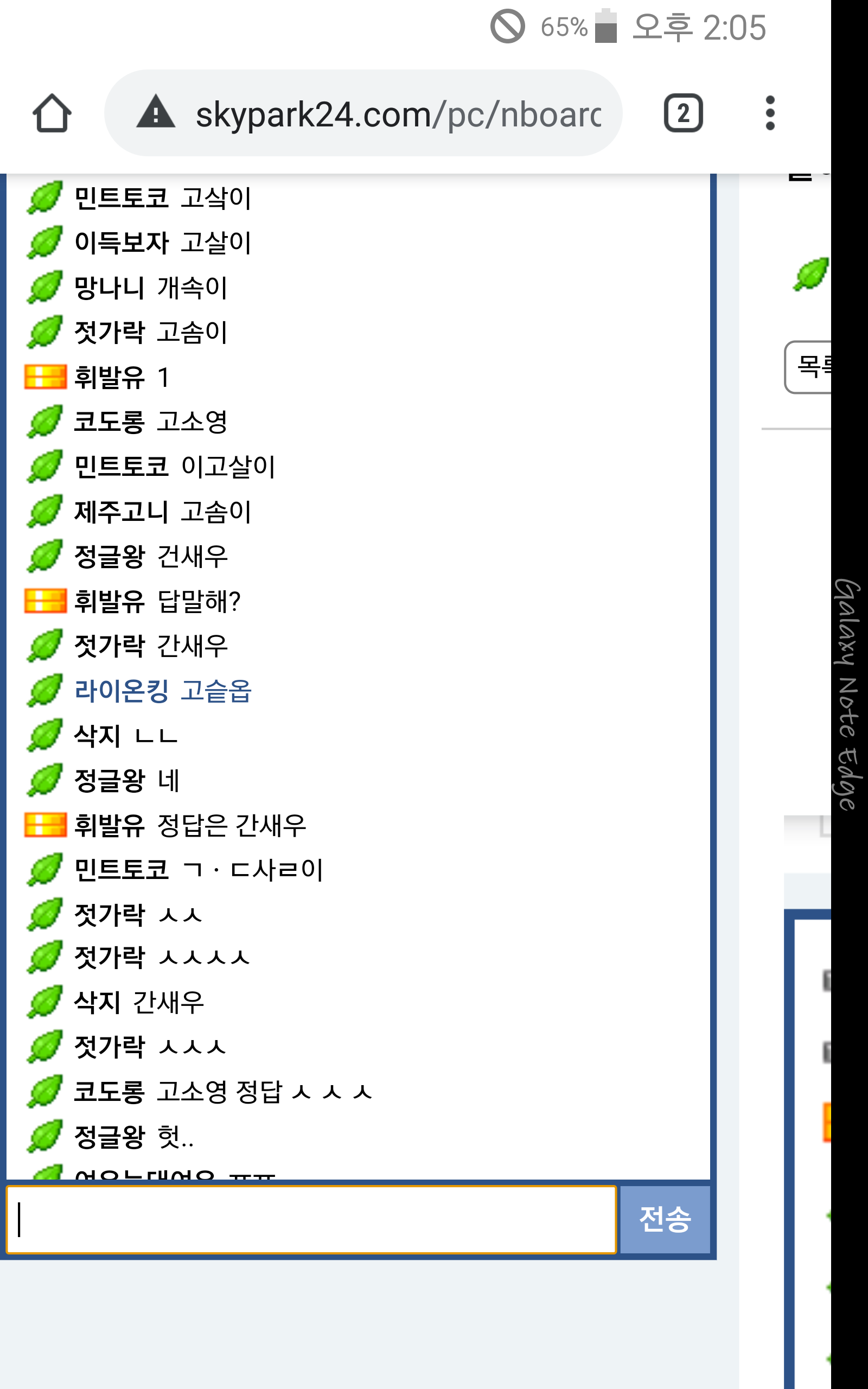Click the leaf icon next to 망나니 개속이
The width and height of the screenshot is (868, 1389).
pyautogui.click(x=44, y=287)
